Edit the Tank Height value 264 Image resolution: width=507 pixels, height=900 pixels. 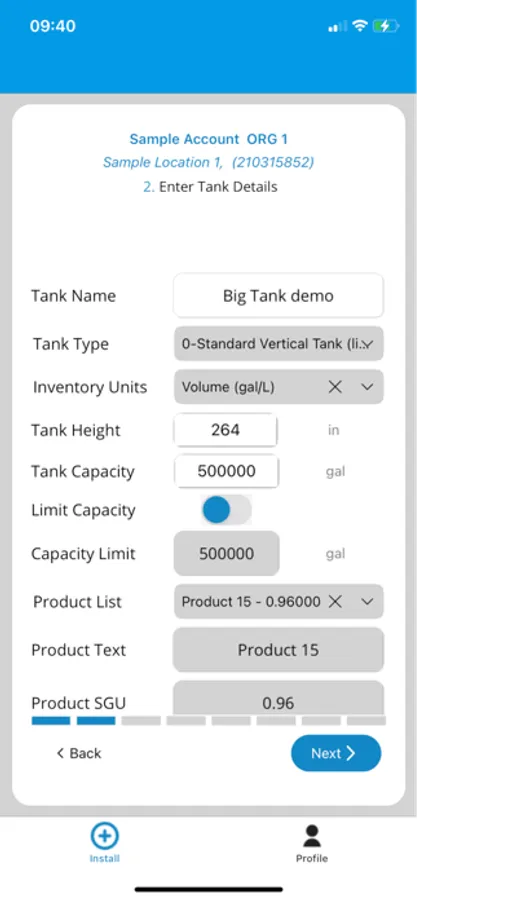tap(226, 430)
